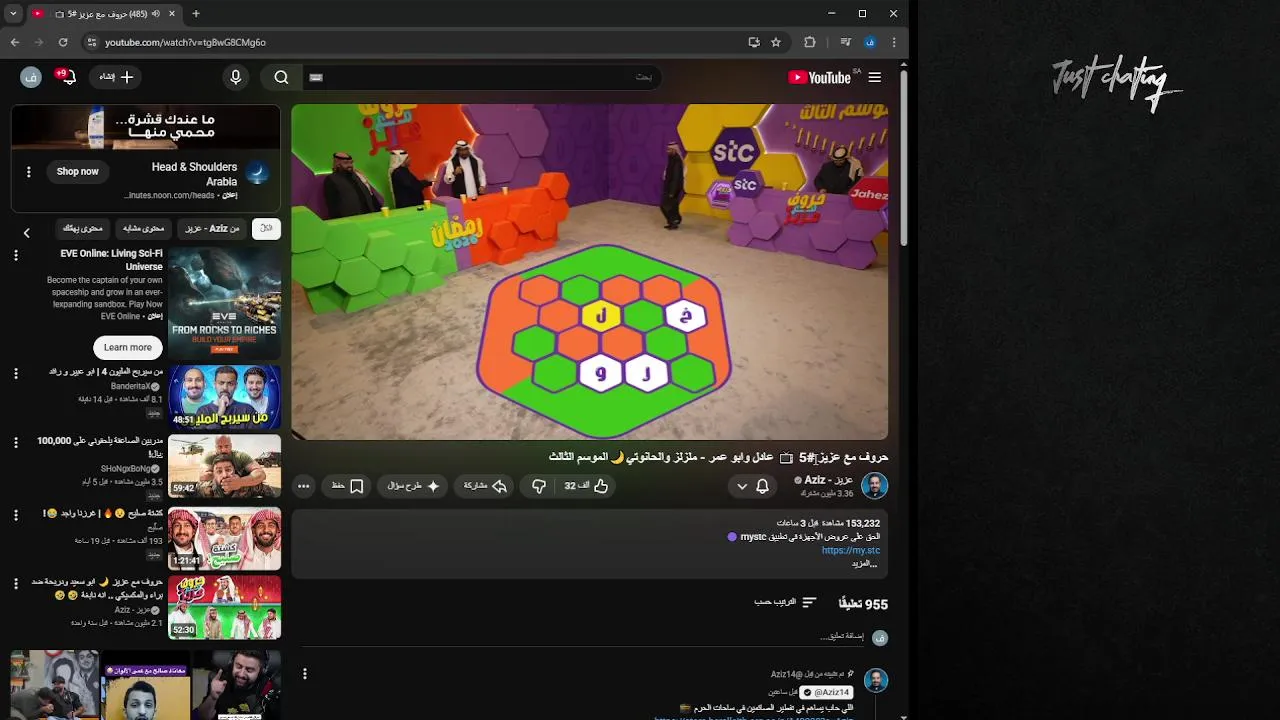Show more filter chips with arrow

tap(27, 233)
